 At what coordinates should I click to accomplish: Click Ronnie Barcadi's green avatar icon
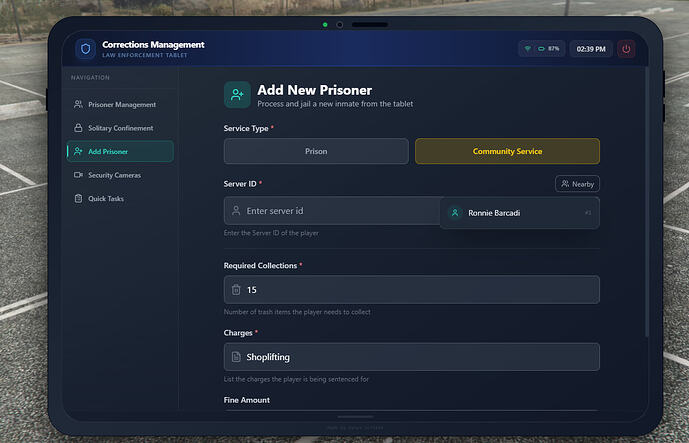point(455,213)
